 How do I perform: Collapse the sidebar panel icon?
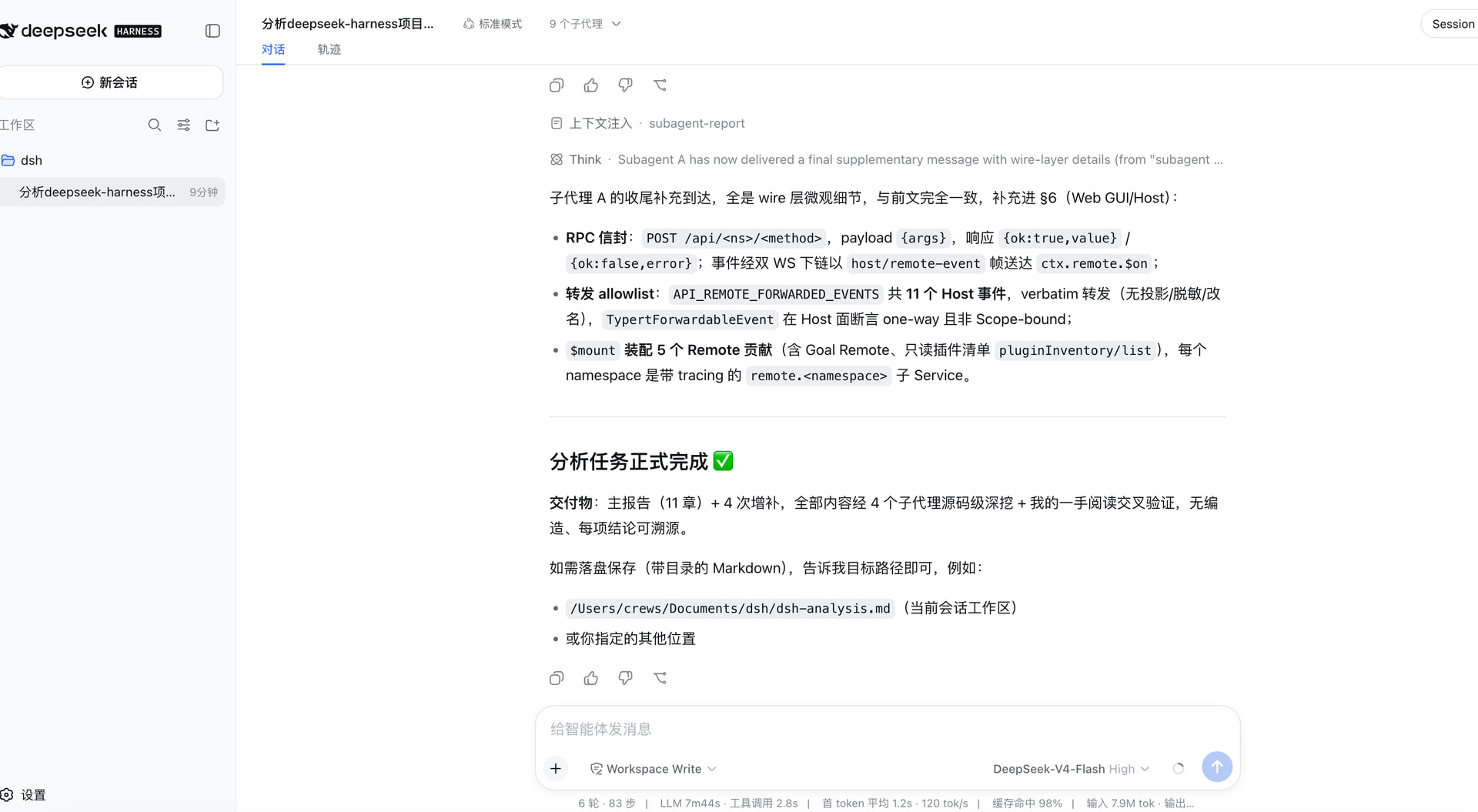point(212,31)
